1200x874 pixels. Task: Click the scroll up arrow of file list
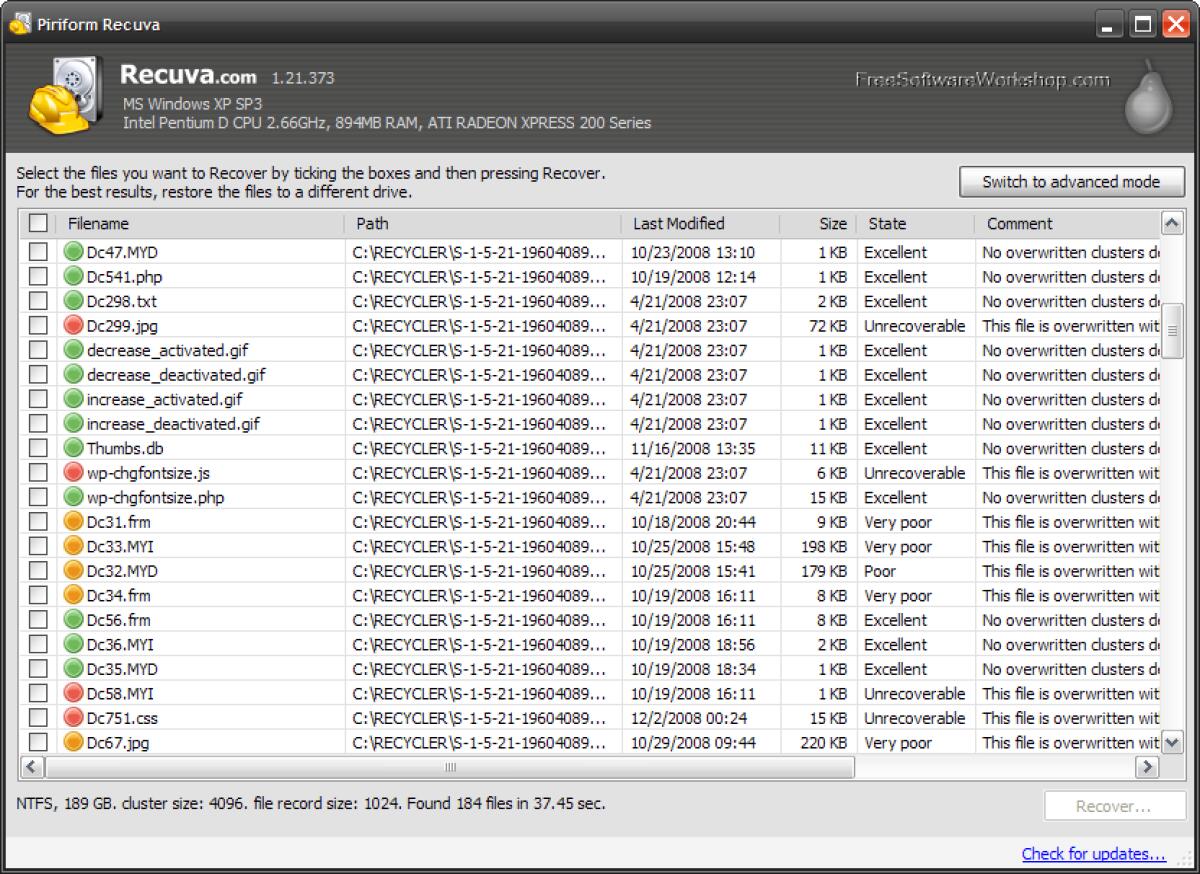(x=1172, y=223)
